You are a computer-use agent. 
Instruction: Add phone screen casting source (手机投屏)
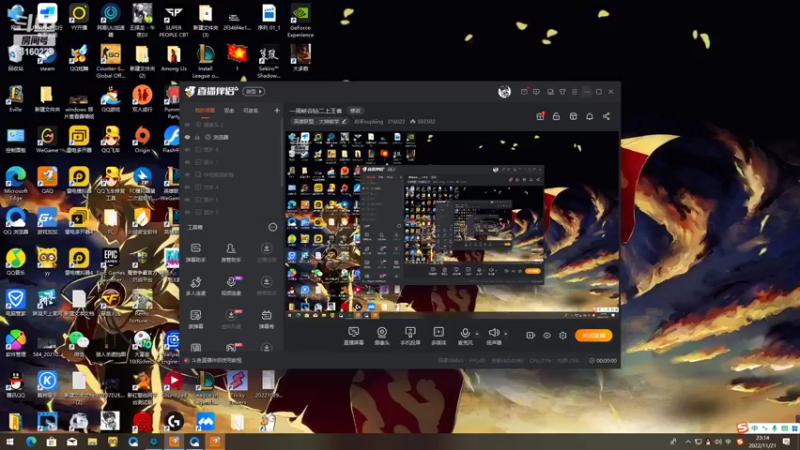(x=410, y=336)
